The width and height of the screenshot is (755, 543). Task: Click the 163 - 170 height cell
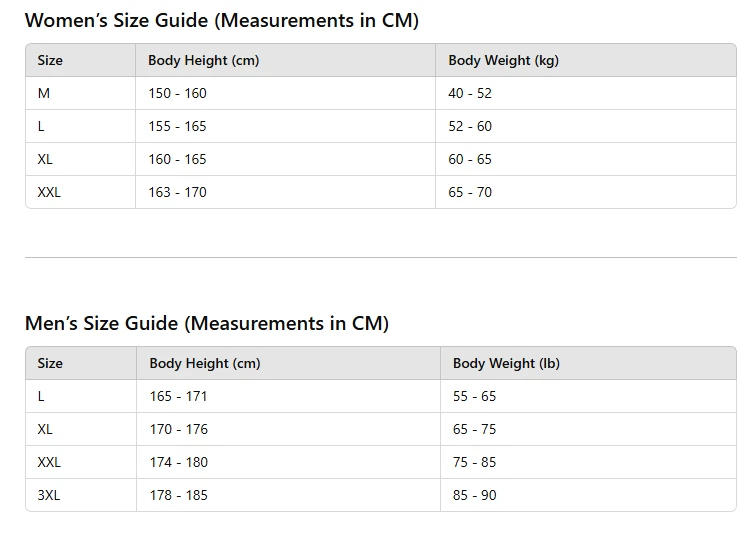click(x=177, y=192)
